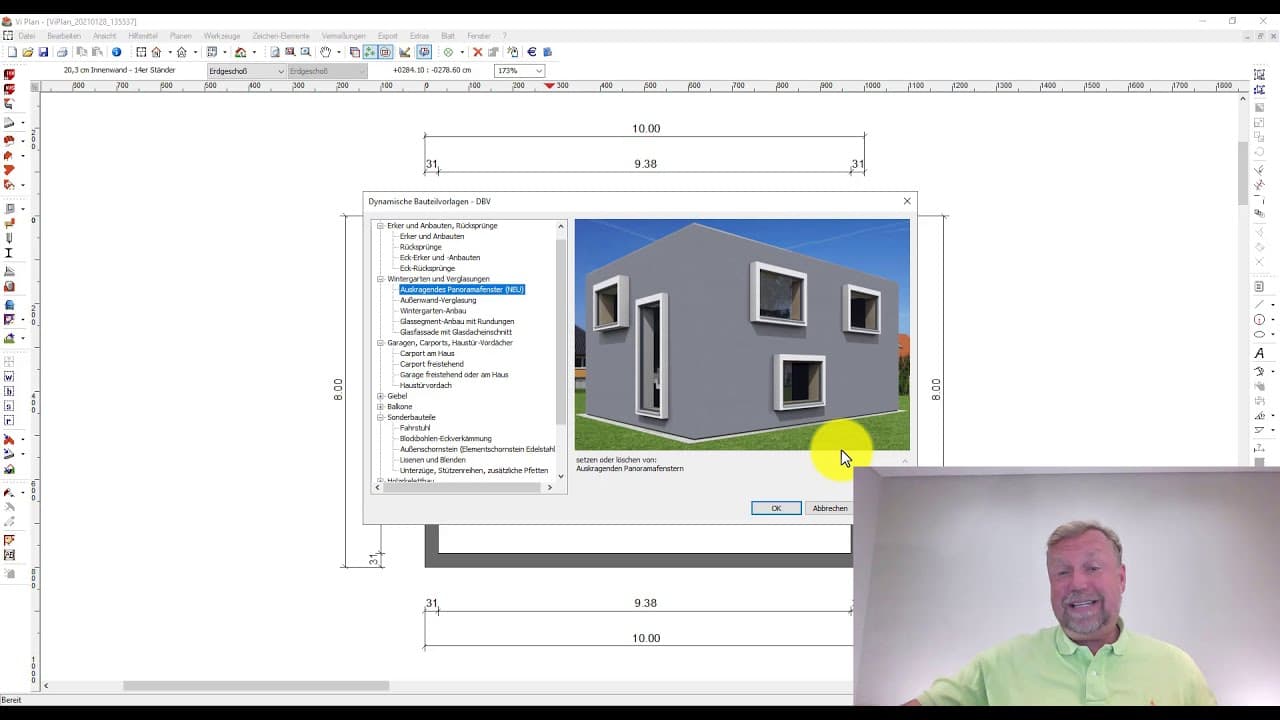Image resolution: width=1280 pixels, height=720 pixels.
Task: Open the Datei menu
Action: coord(26,36)
